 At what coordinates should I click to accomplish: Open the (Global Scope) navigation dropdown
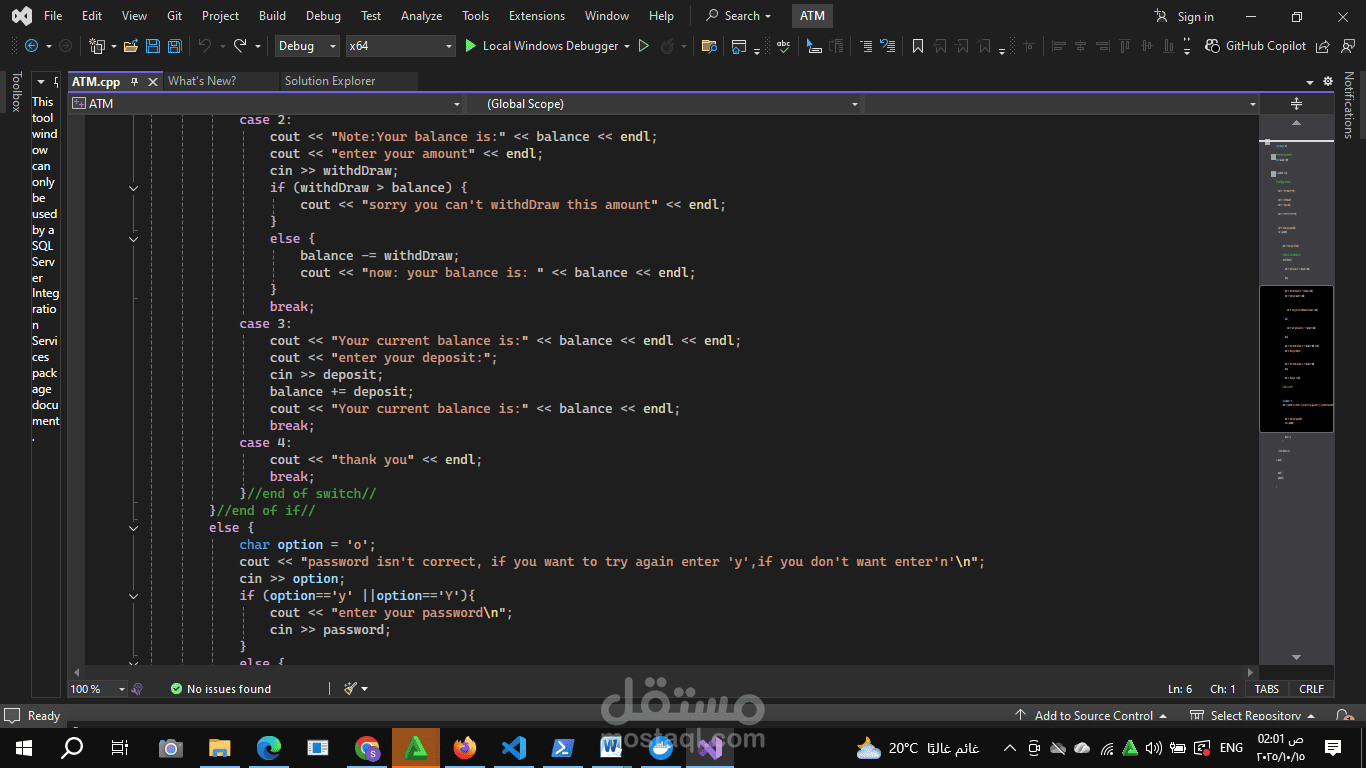[x=664, y=104]
